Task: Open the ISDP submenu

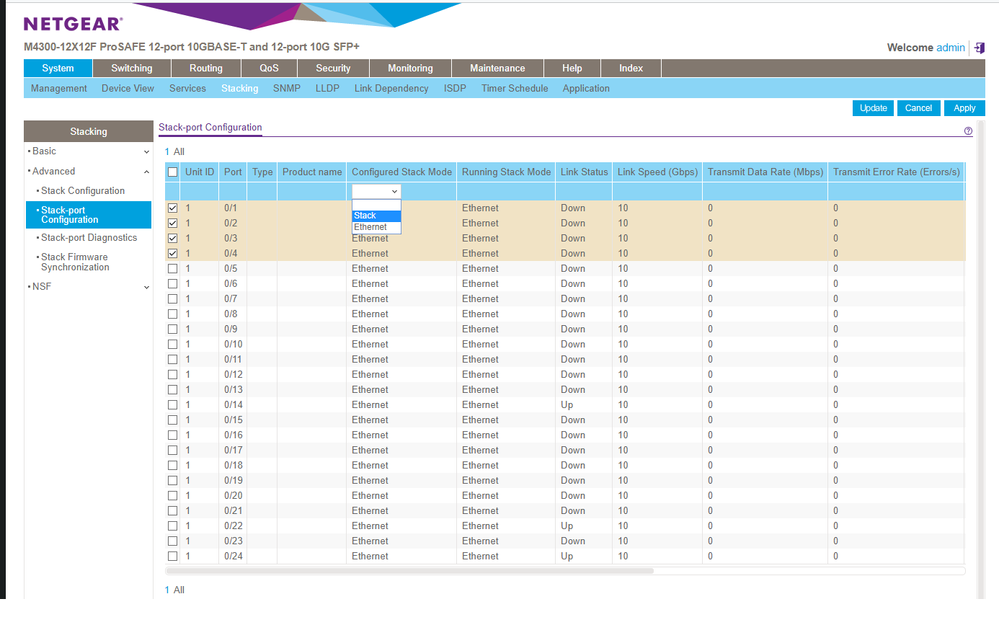Action: (x=455, y=89)
